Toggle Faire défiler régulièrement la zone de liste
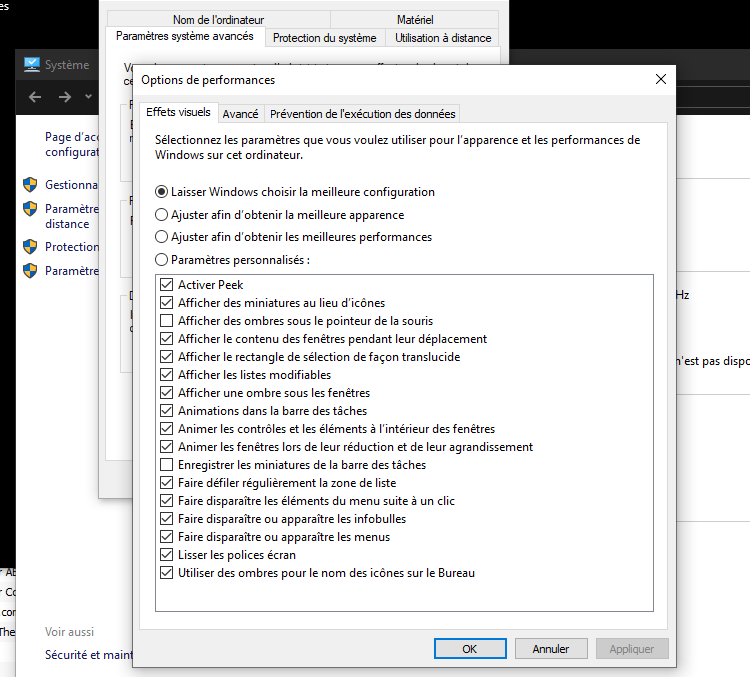 point(166,483)
